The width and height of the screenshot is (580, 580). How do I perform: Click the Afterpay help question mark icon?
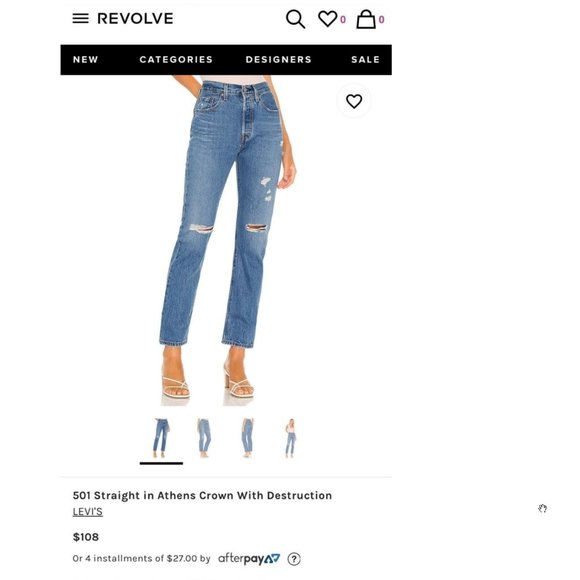tap(294, 559)
